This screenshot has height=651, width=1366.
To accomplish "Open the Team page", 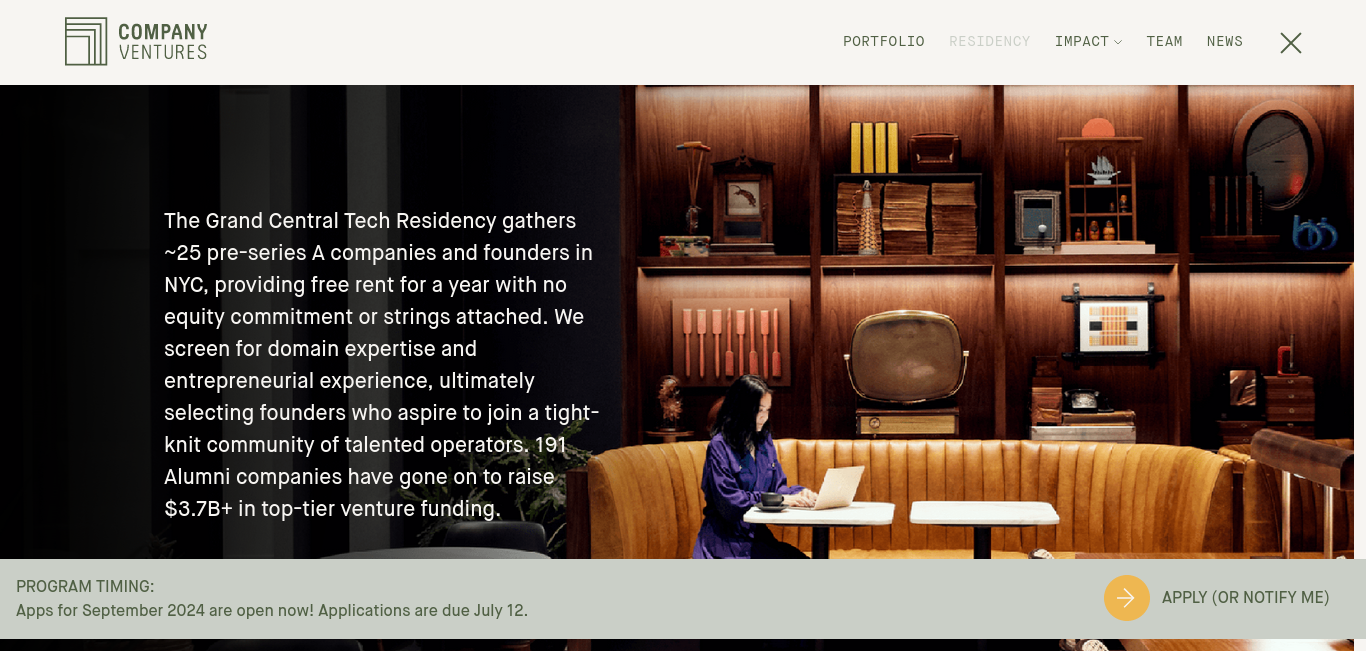I will [x=1165, y=42].
